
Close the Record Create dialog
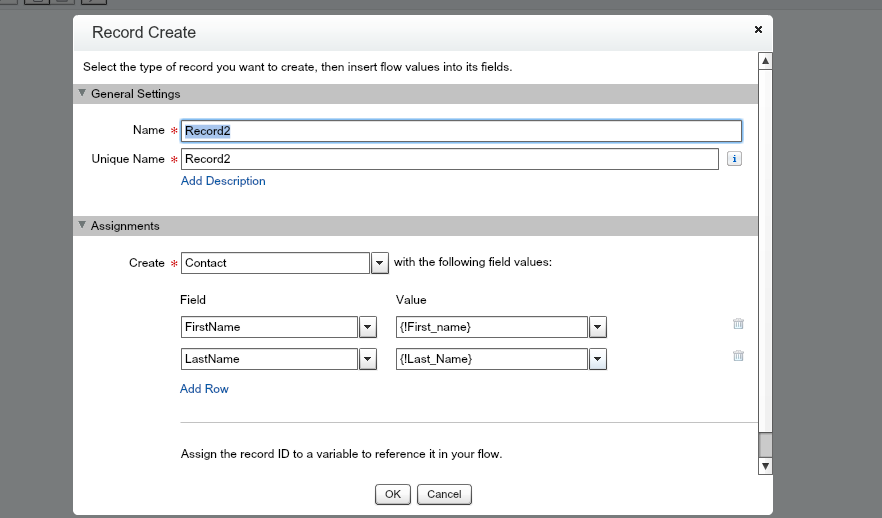[x=758, y=30]
